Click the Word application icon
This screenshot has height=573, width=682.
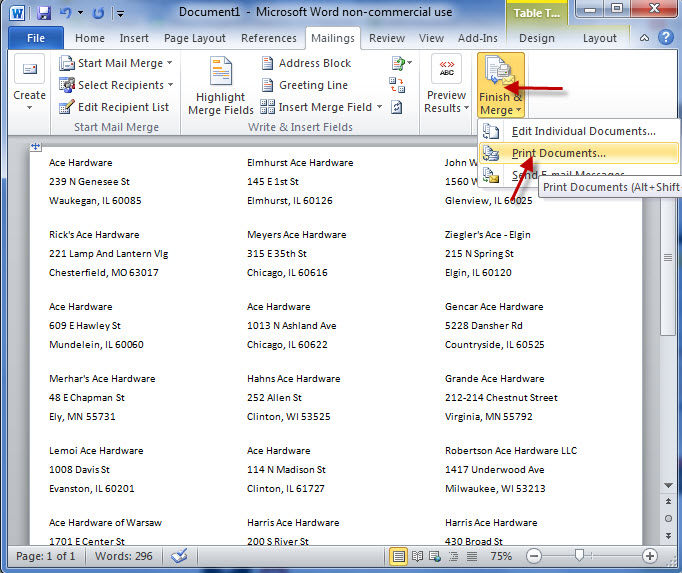pyautogui.click(x=17, y=13)
